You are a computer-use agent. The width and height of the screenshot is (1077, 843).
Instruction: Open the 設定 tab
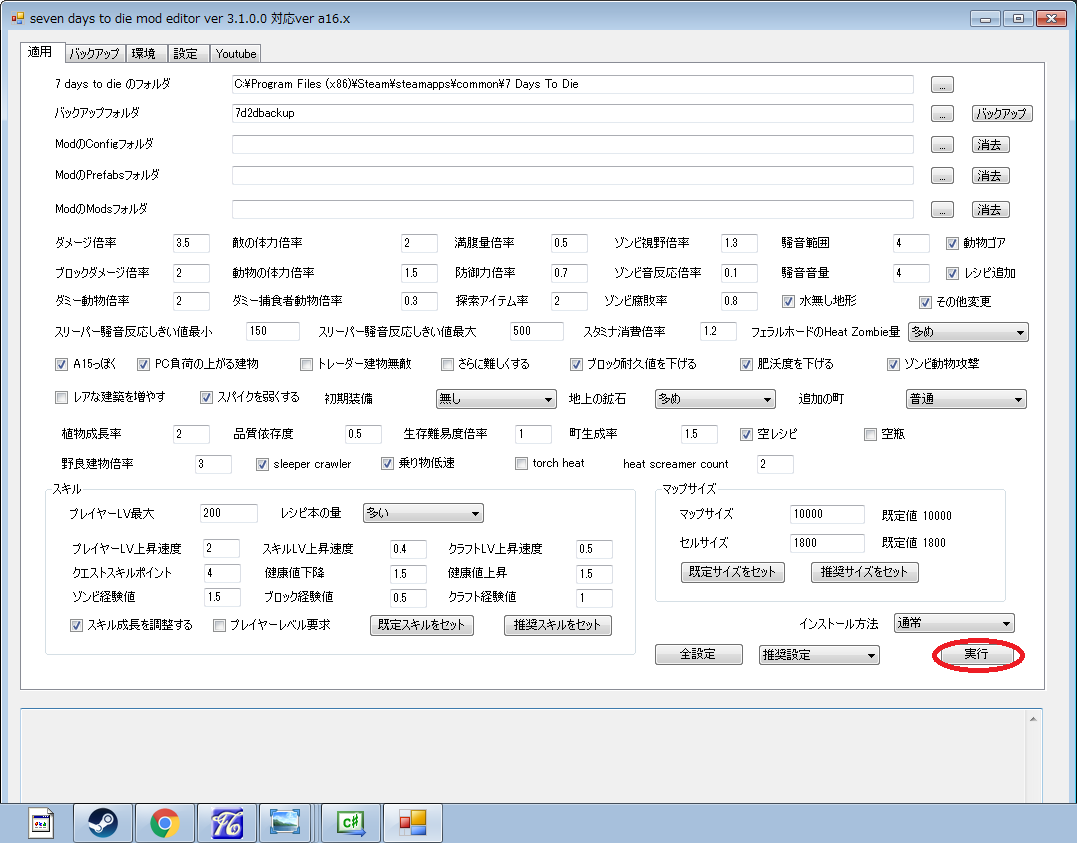(187, 54)
